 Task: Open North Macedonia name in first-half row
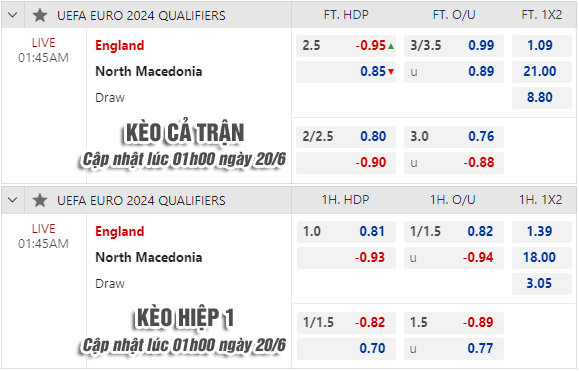(149, 257)
